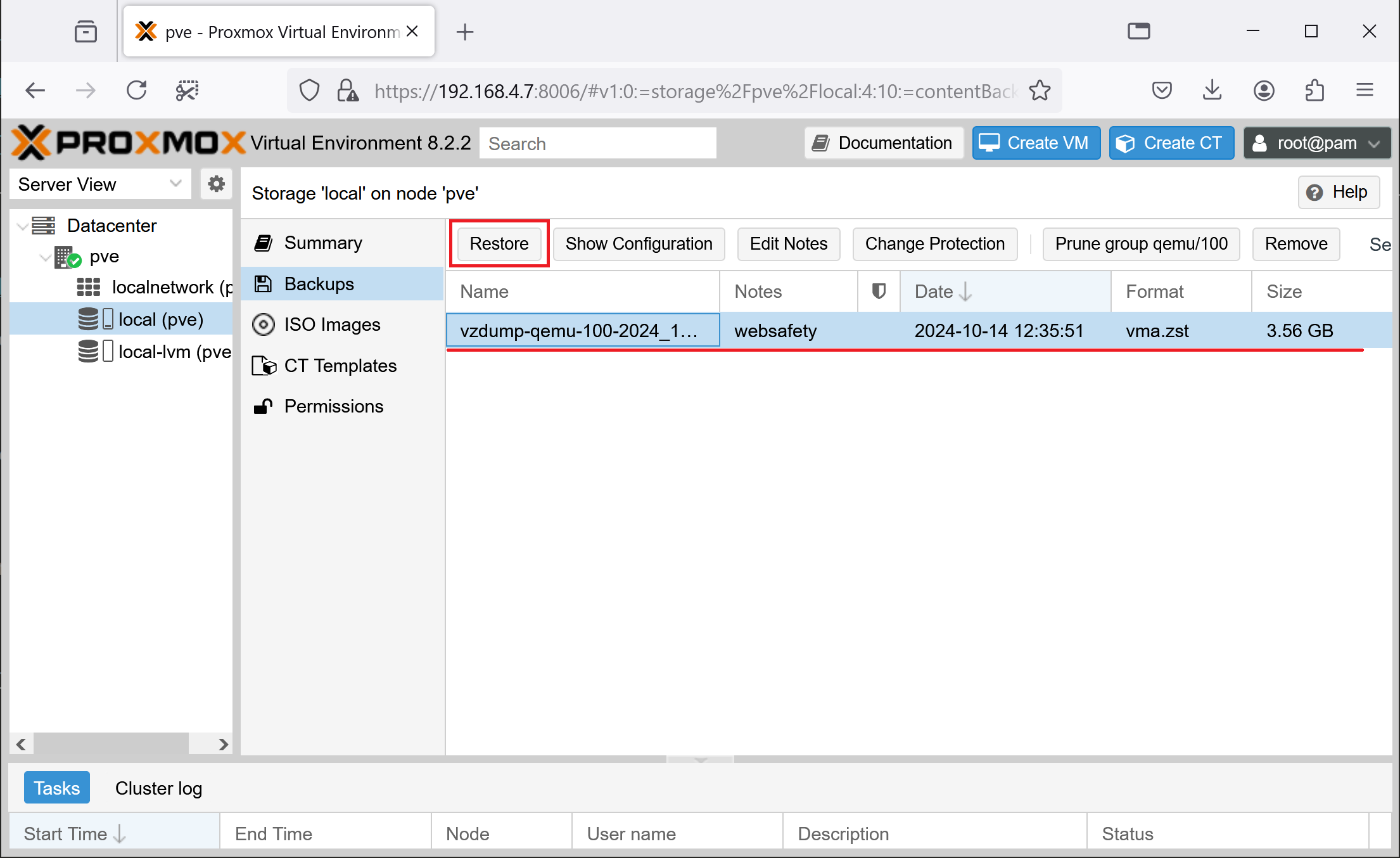The image size is (1400, 858).
Task: Click the Remove button for backup
Action: [1296, 244]
